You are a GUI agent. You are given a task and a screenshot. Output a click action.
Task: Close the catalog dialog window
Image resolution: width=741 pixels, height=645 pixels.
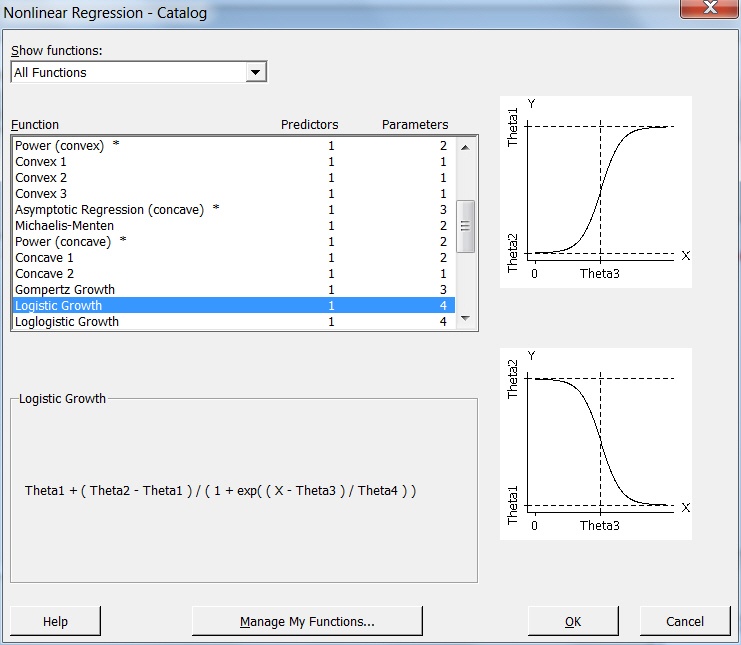pyautogui.click(x=709, y=8)
